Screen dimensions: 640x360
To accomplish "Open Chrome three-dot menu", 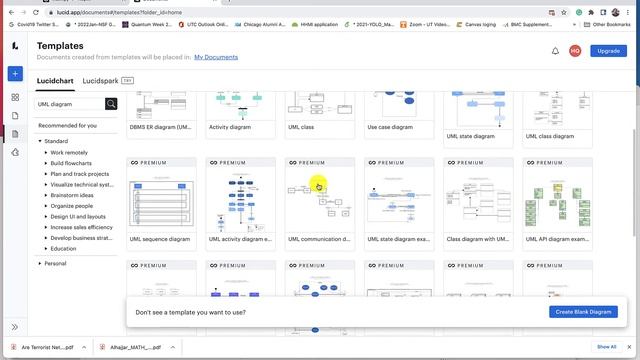I will (x=628, y=13).
